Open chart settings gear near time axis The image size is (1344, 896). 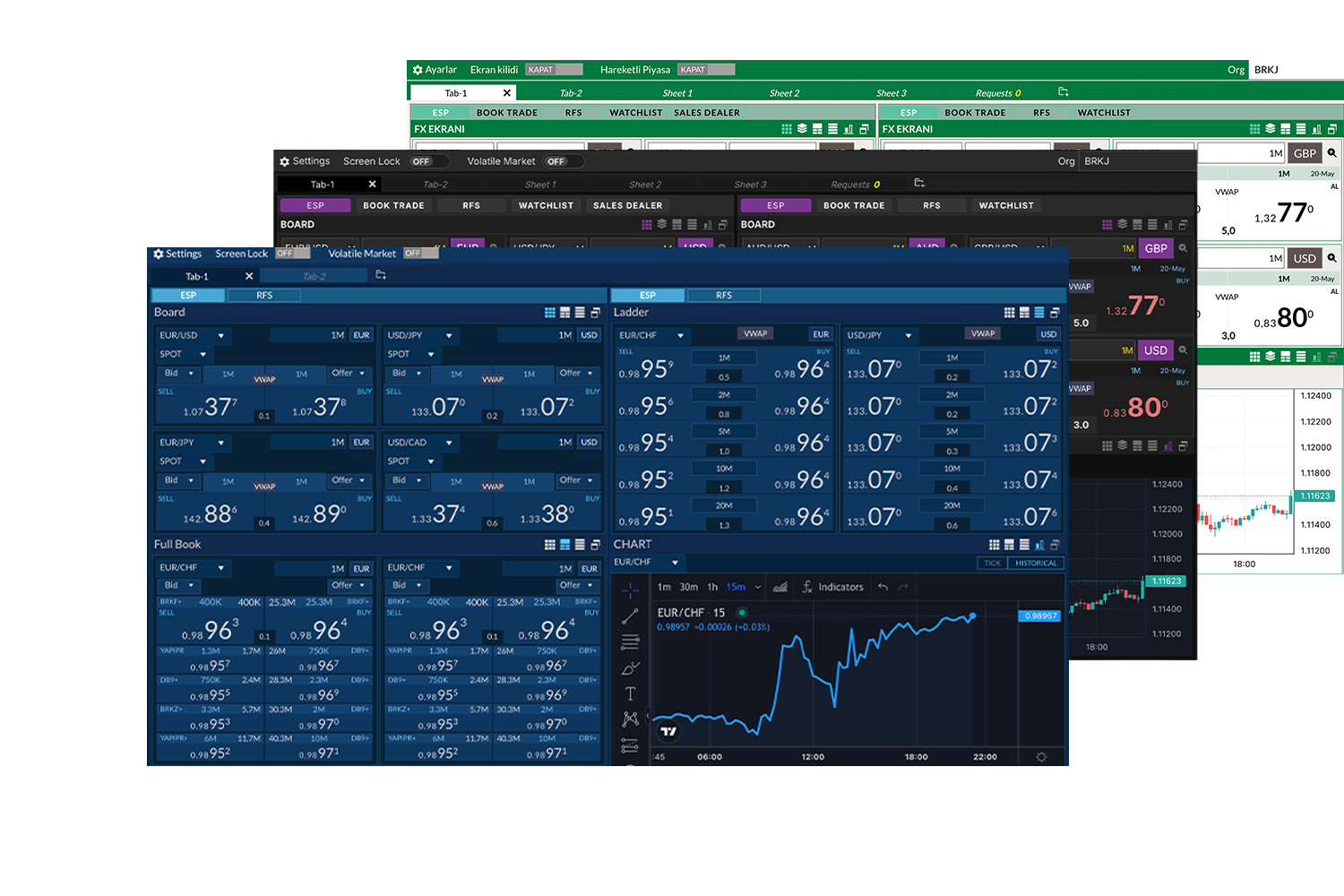coord(1041,757)
